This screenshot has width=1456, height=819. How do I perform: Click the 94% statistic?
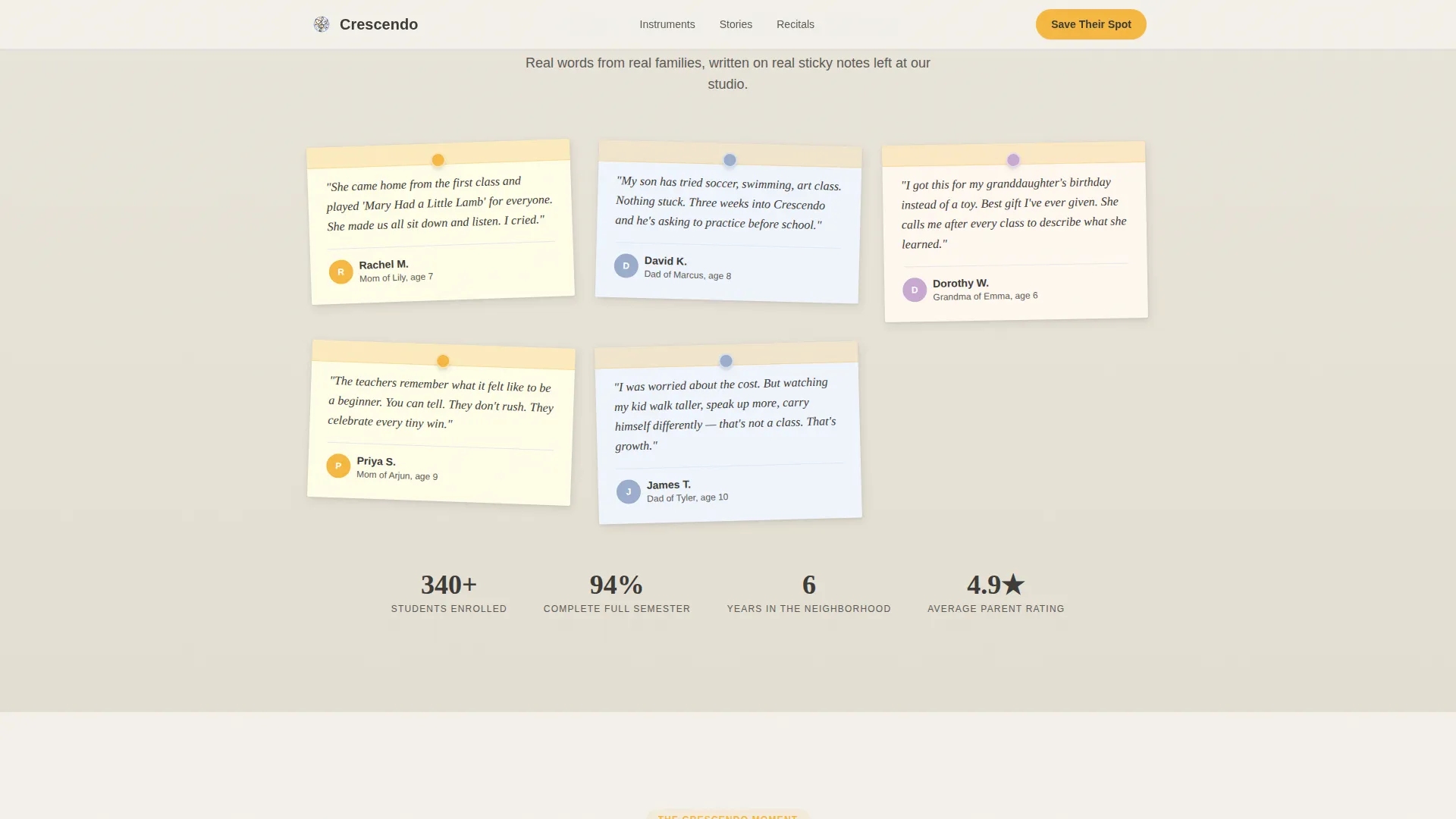tap(617, 585)
